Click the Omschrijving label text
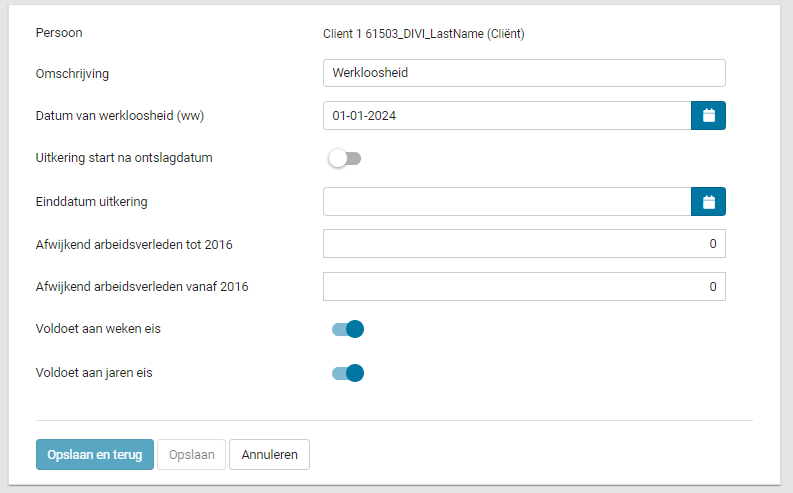The height and width of the screenshot is (493, 793). 72,73
